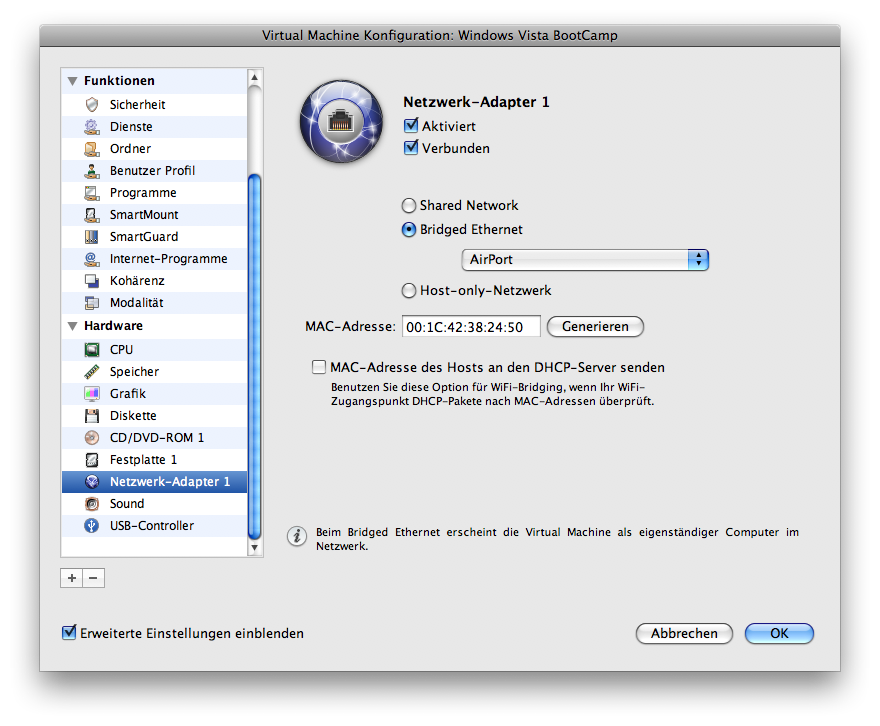This screenshot has height=726, width=880.
Task: Click the Sicherheit shield icon
Action: pos(91,104)
